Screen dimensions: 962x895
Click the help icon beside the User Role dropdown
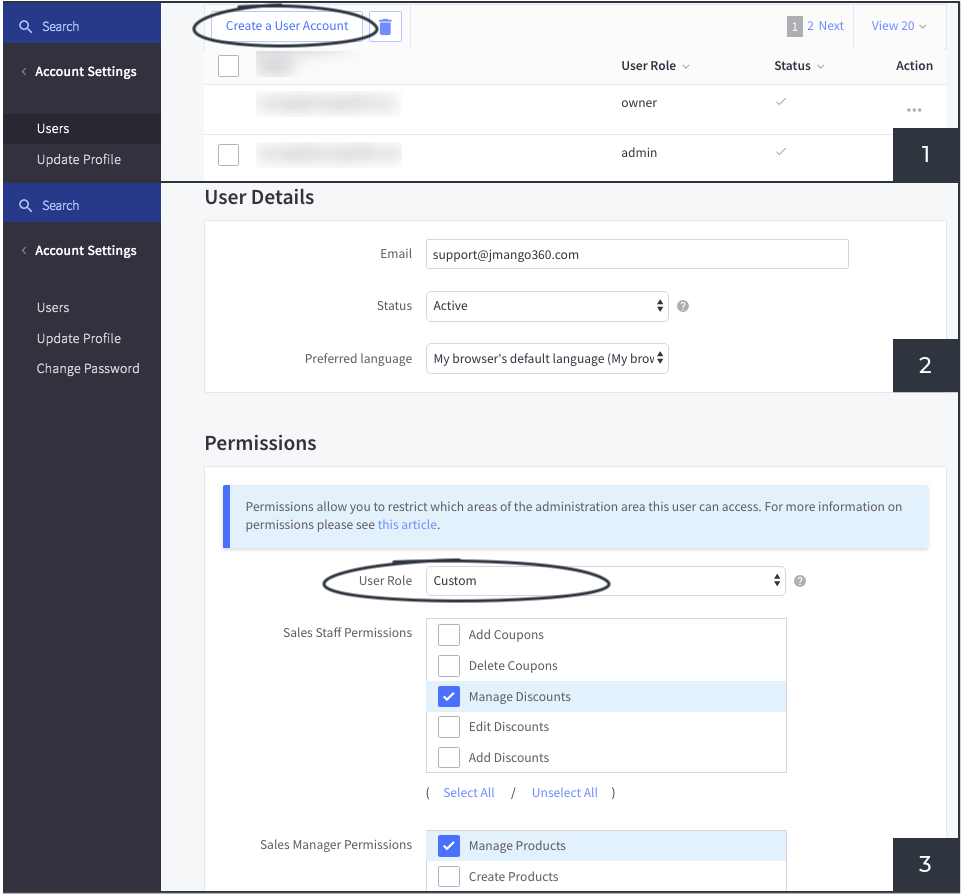point(799,580)
